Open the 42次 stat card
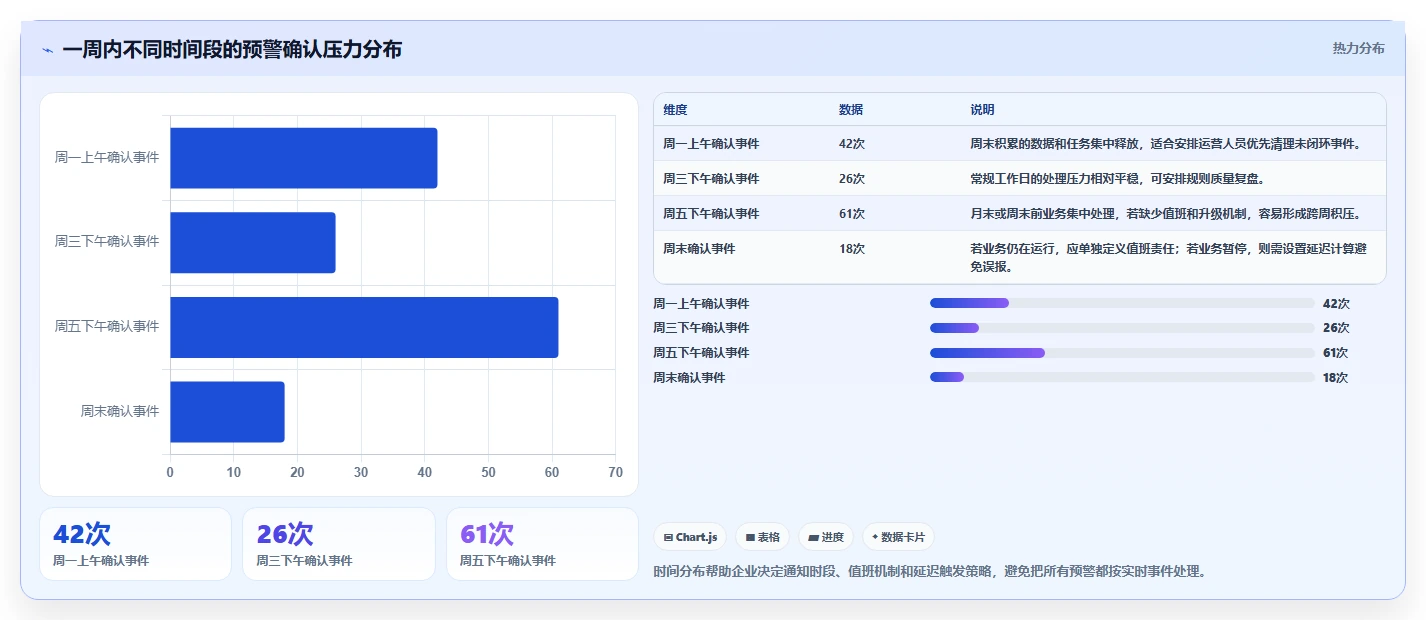This screenshot has height=620, width=1426. coord(135,544)
